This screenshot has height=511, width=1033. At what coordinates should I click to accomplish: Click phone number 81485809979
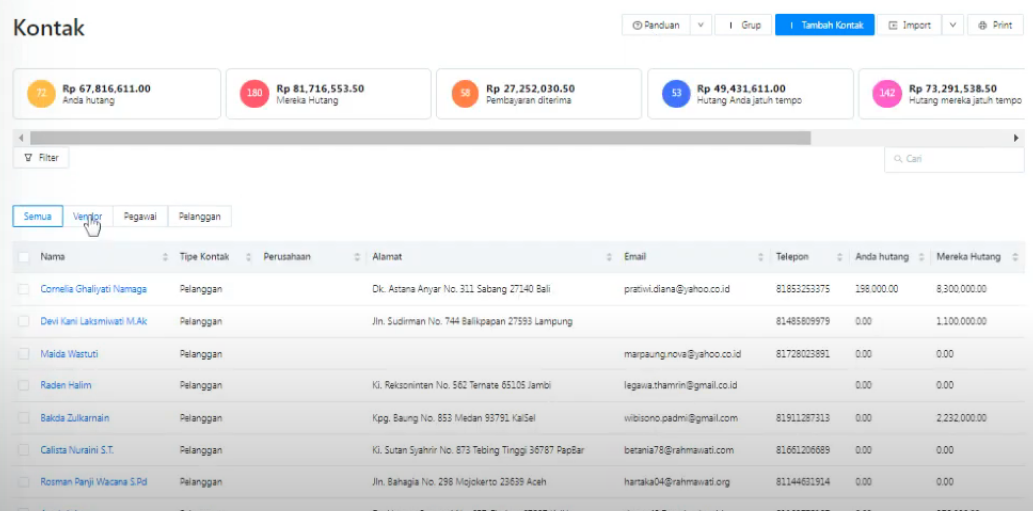(x=803, y=321)
